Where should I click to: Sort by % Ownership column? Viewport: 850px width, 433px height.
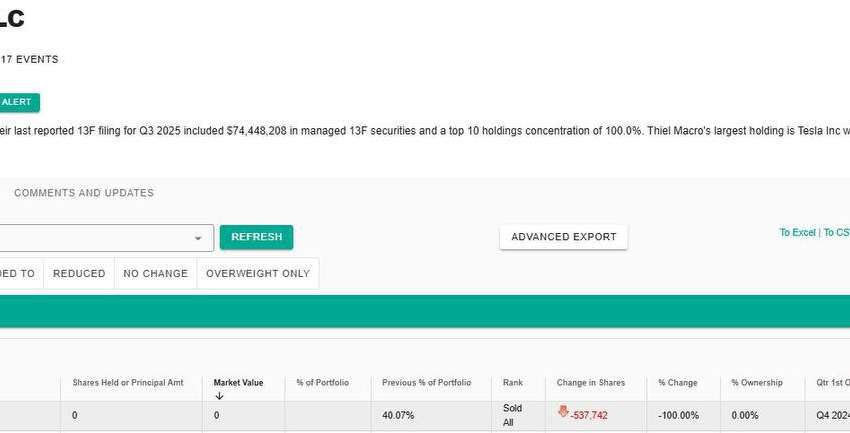tap(756, 383)
